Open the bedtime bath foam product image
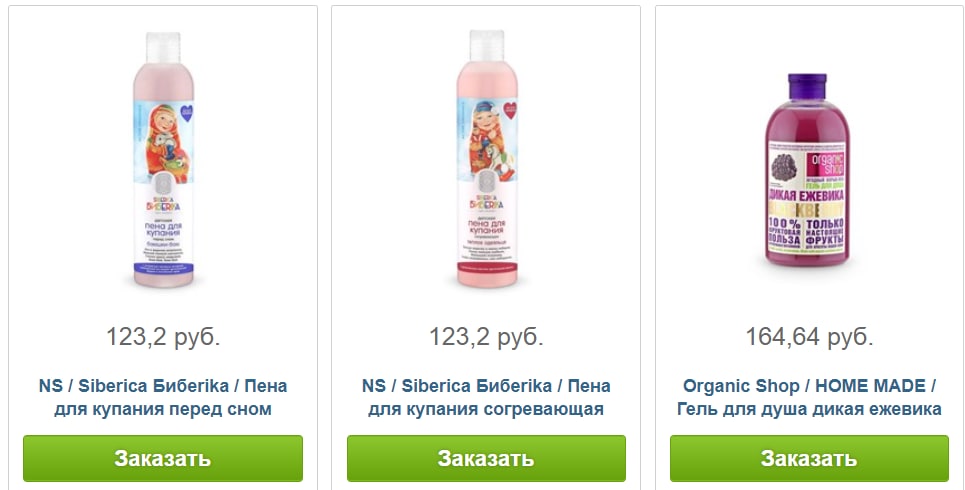Screen dimensions: 965x490 [x=163, y=160]
